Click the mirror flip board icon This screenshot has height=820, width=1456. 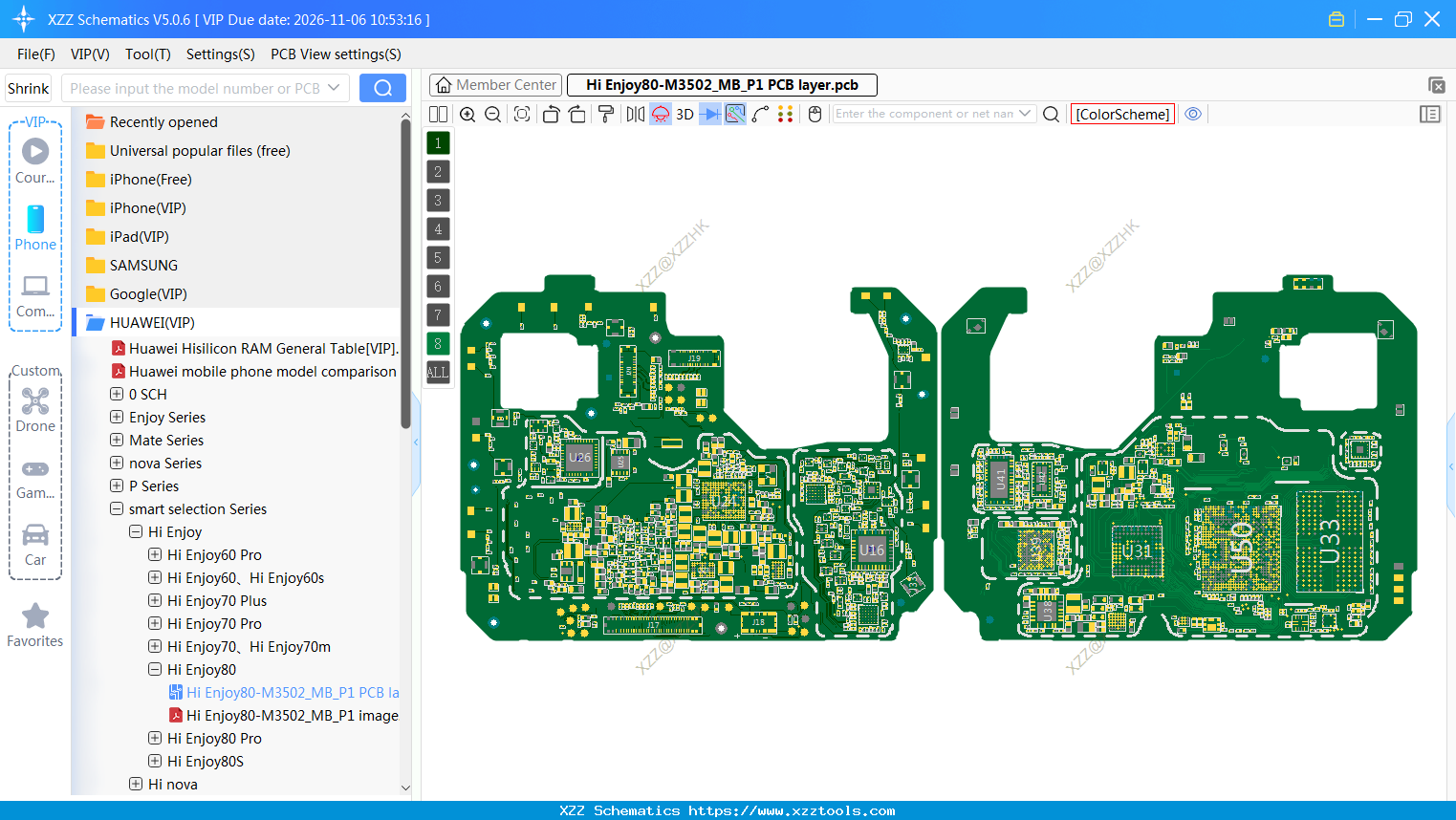pyautogui.click(x=635, y=114)
